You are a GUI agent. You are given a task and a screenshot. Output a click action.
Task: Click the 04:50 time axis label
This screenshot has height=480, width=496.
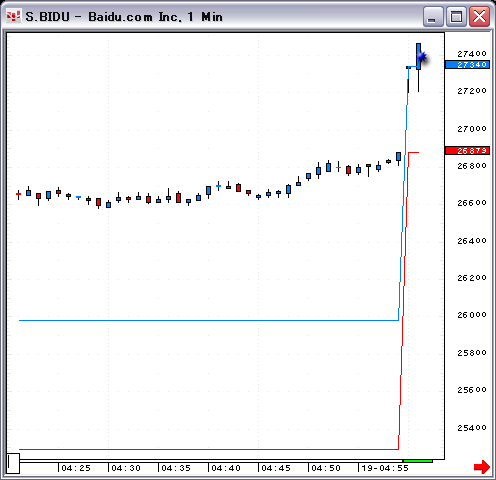(326, 468)
